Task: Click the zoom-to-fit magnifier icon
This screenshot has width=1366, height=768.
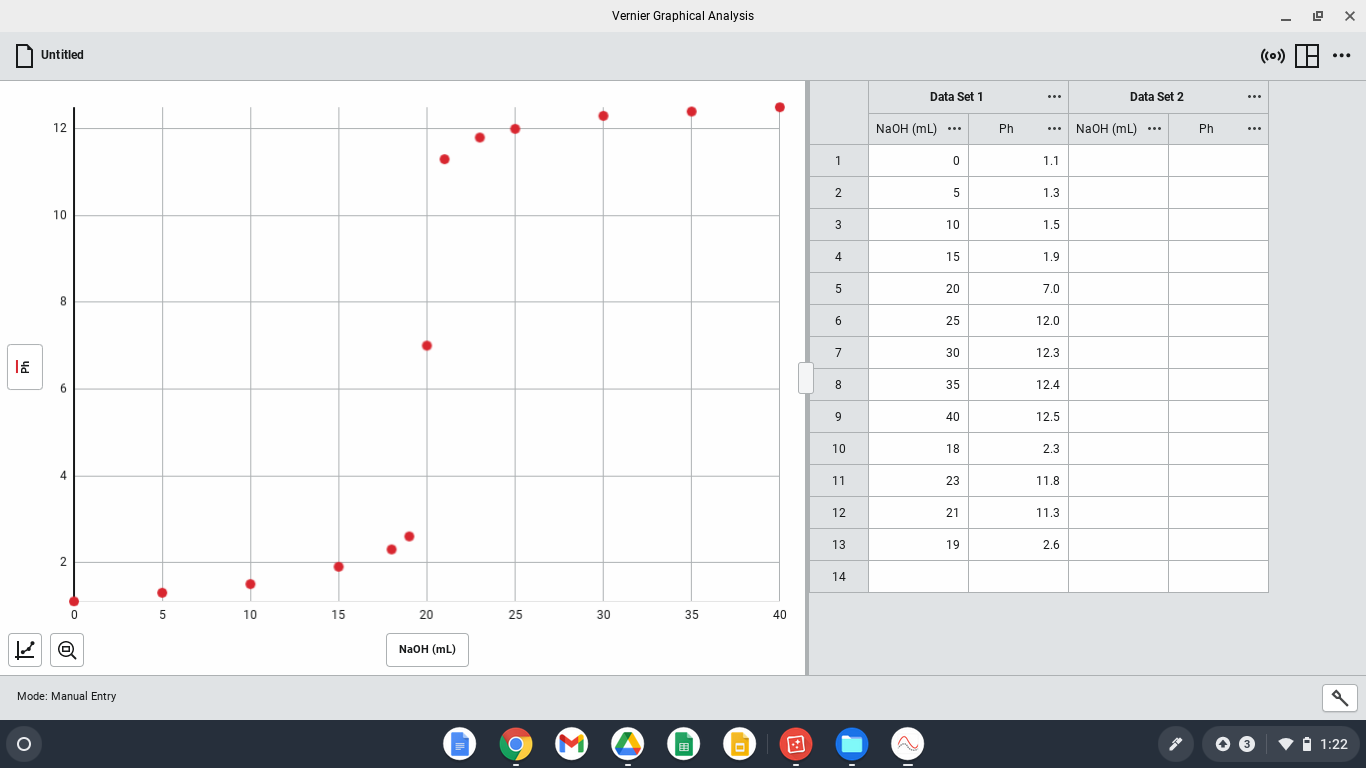Action: (67, 650)
